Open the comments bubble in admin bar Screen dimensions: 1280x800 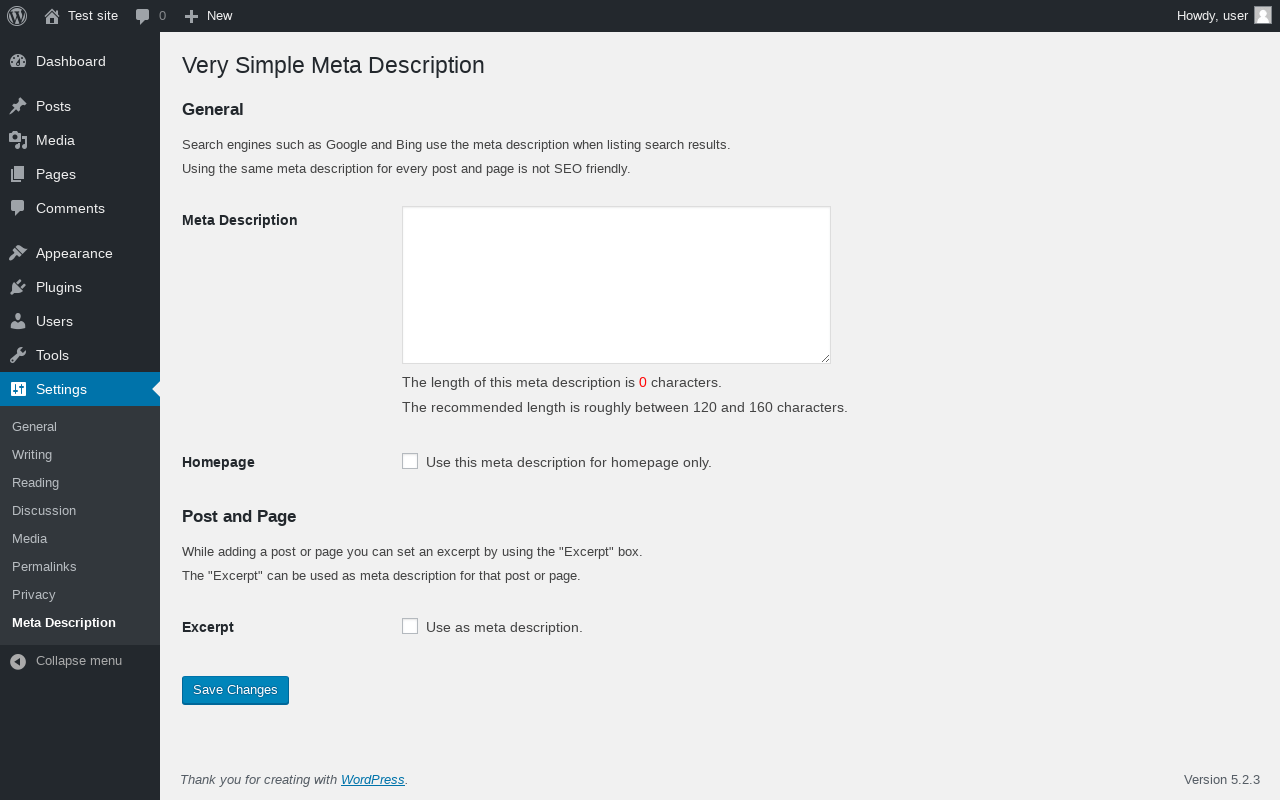[x=150, y=16]
